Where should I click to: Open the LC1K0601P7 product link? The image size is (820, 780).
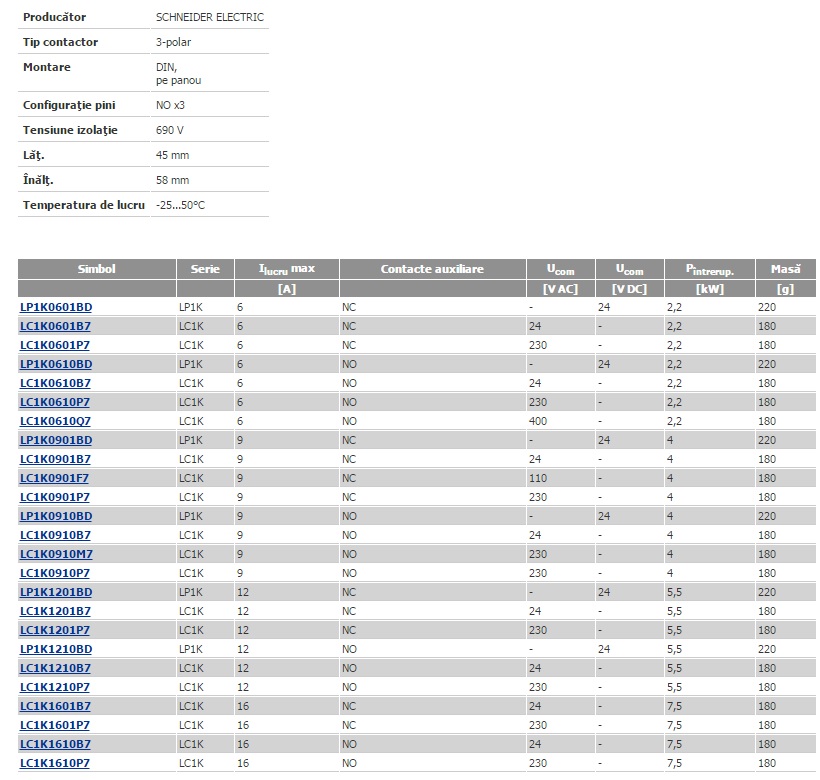(x=55, y=345)
